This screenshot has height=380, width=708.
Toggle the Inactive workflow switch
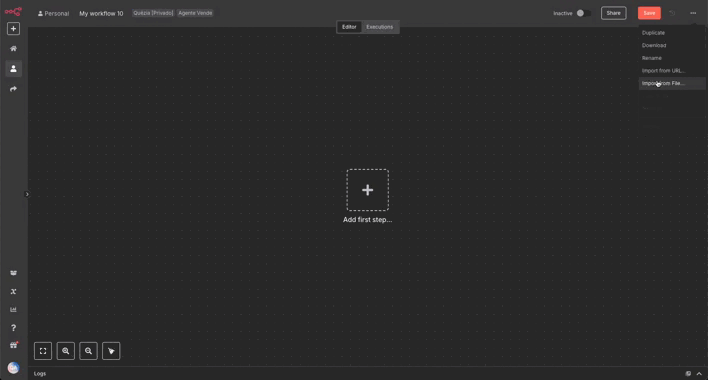[x=583, y=13]
